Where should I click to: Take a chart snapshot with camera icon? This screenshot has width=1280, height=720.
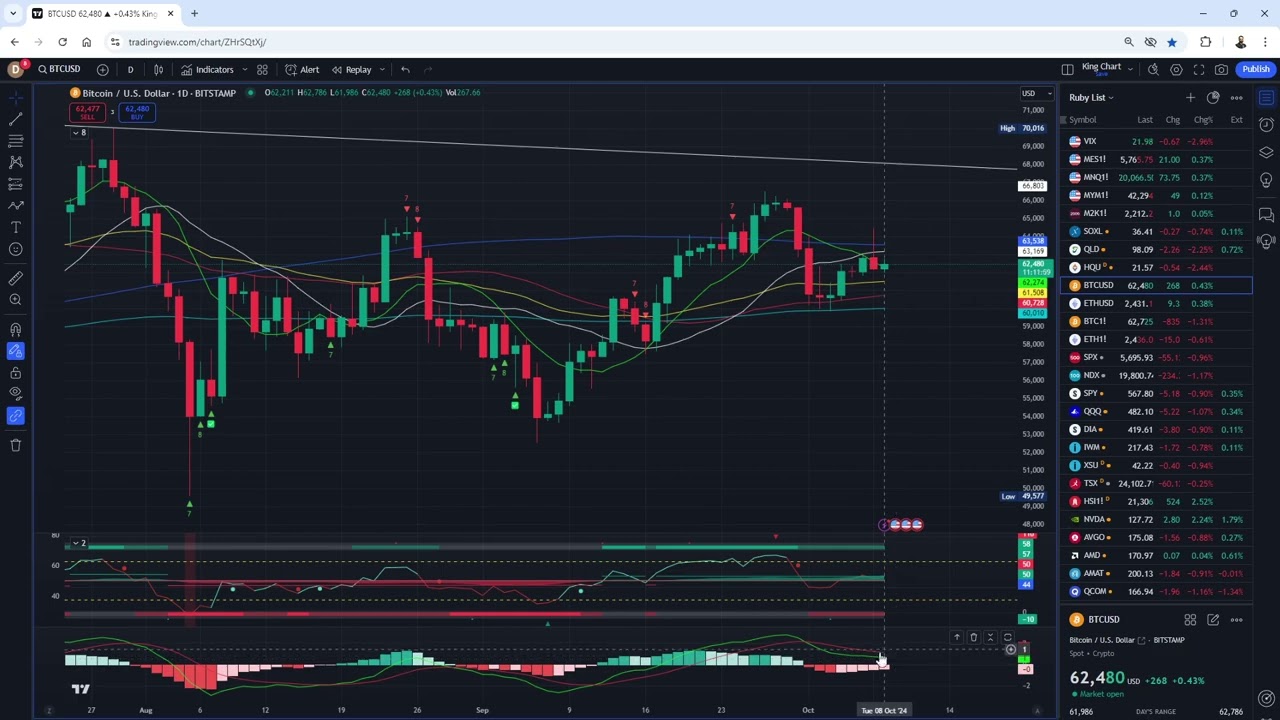1222,69
